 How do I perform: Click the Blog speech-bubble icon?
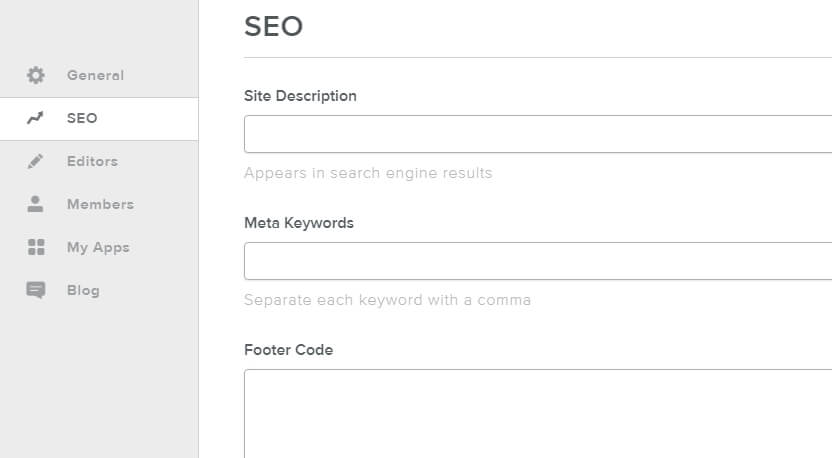(x=36, y=290)
